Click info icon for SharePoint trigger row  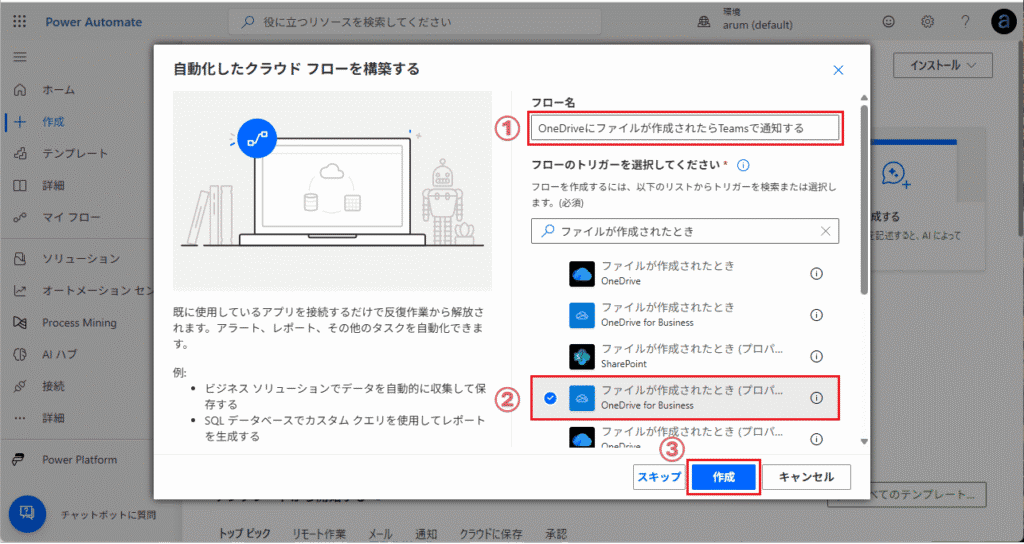pos(816,357)
